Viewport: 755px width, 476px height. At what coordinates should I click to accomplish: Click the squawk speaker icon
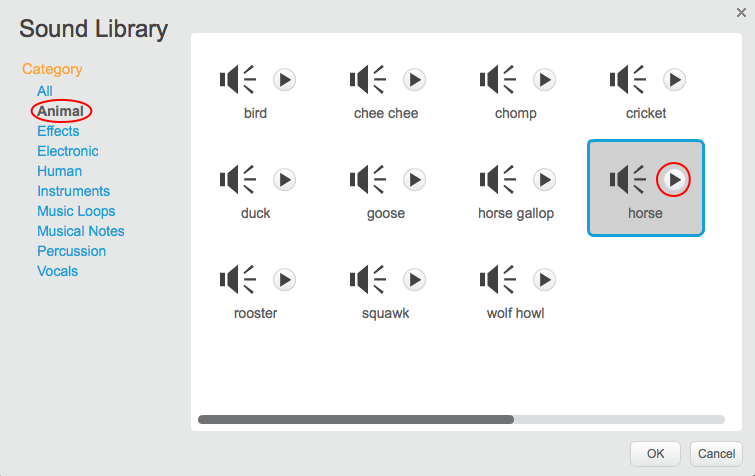pyautogui.click(x=367, y=279)
